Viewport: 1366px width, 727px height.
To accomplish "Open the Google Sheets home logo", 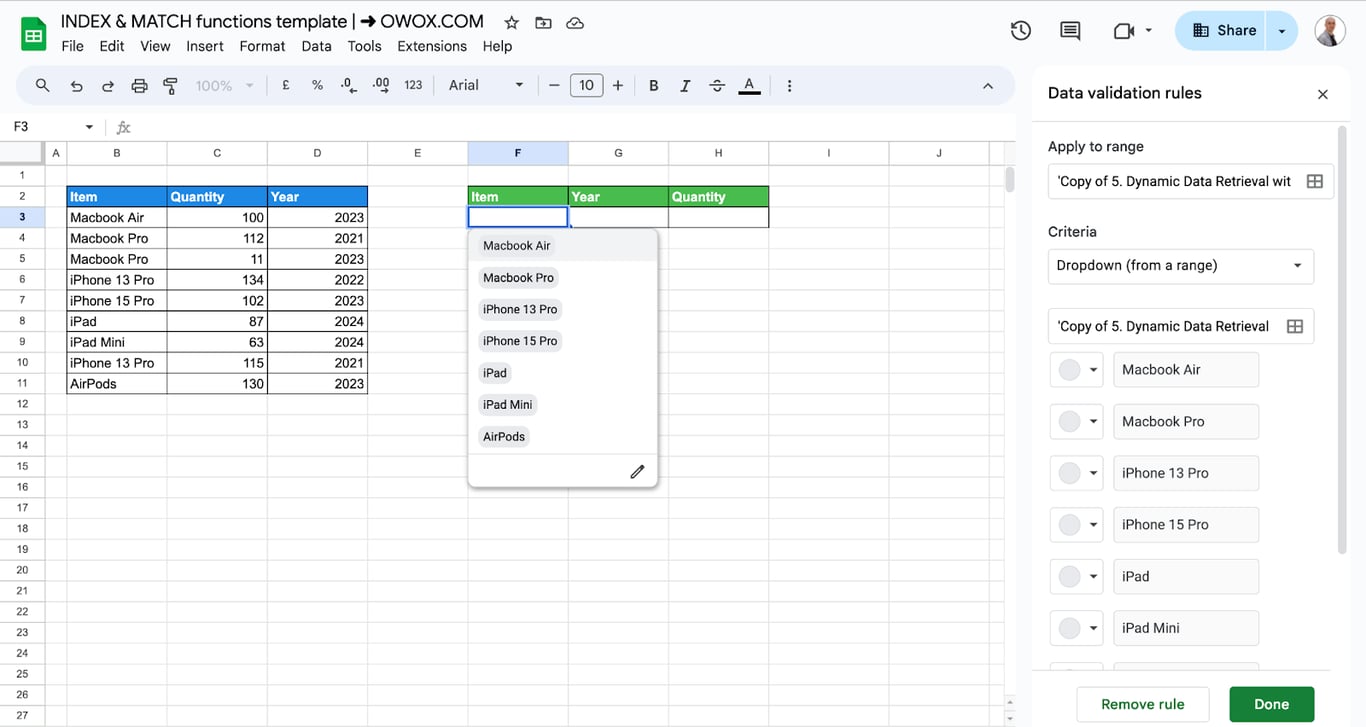I will click(x=34, y=33).
